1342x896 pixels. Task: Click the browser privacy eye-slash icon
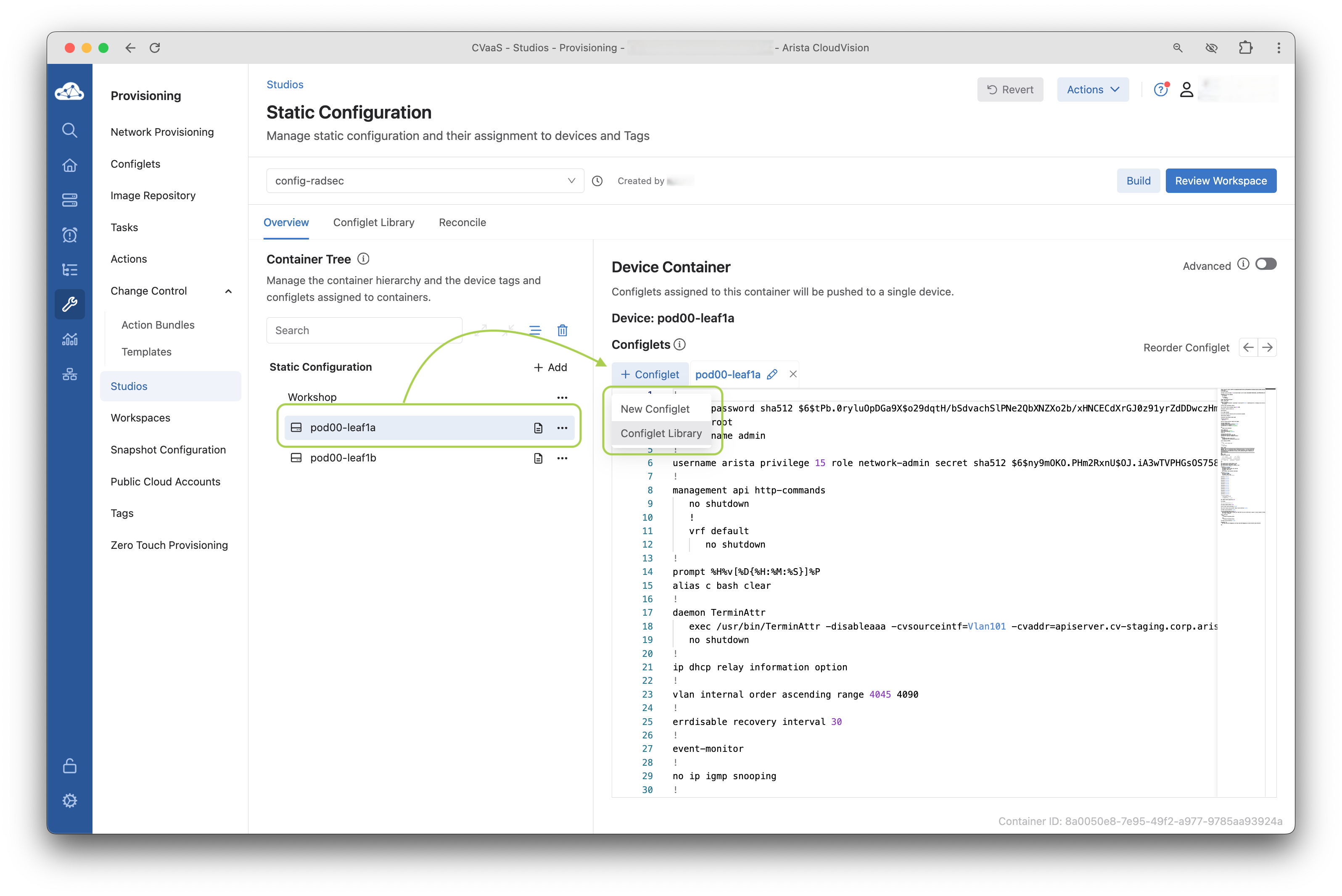(x=1211, y=48)
